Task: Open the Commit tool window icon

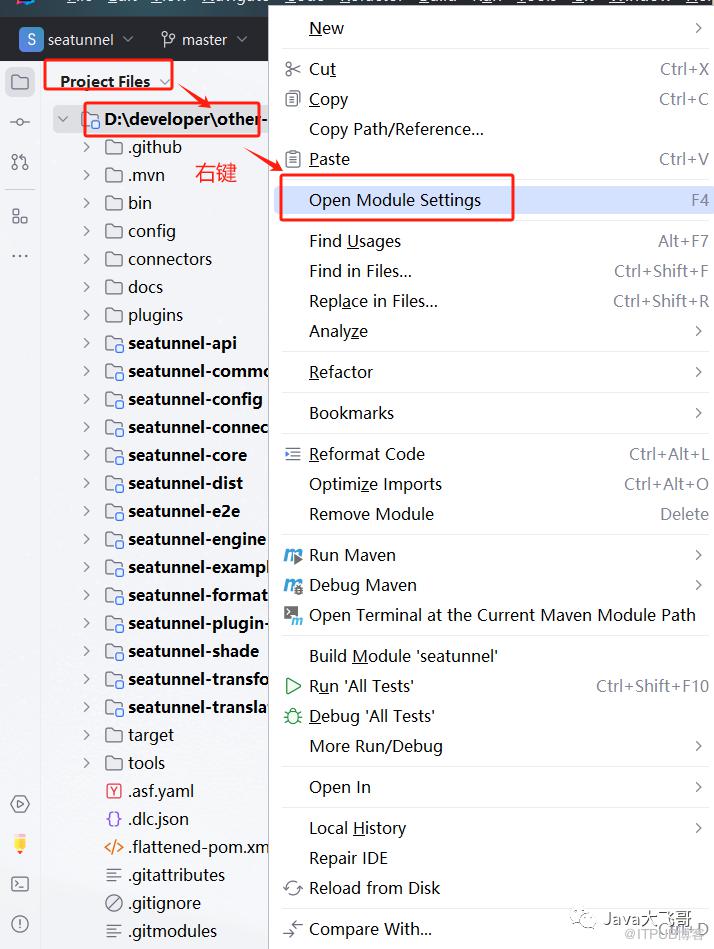Action: coord(20,122)
